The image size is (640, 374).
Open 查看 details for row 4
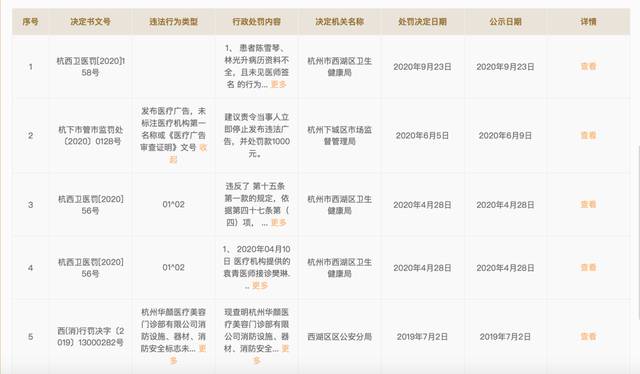click(588, 268)
